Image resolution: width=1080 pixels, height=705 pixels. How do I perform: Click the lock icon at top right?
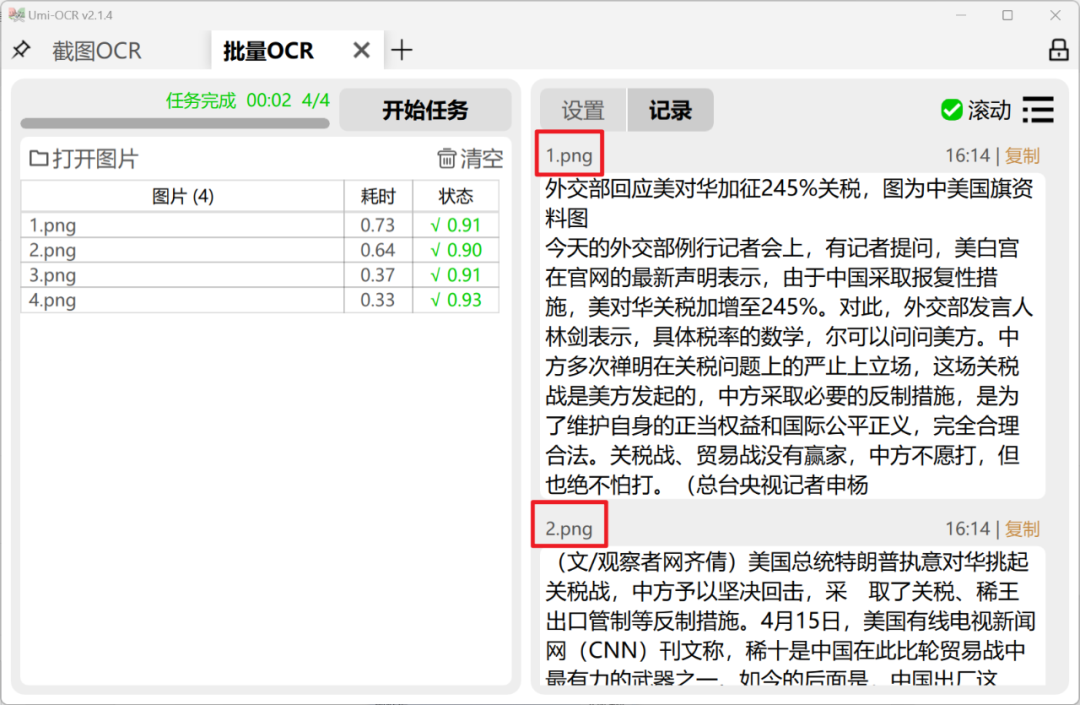coord(1059,49)
